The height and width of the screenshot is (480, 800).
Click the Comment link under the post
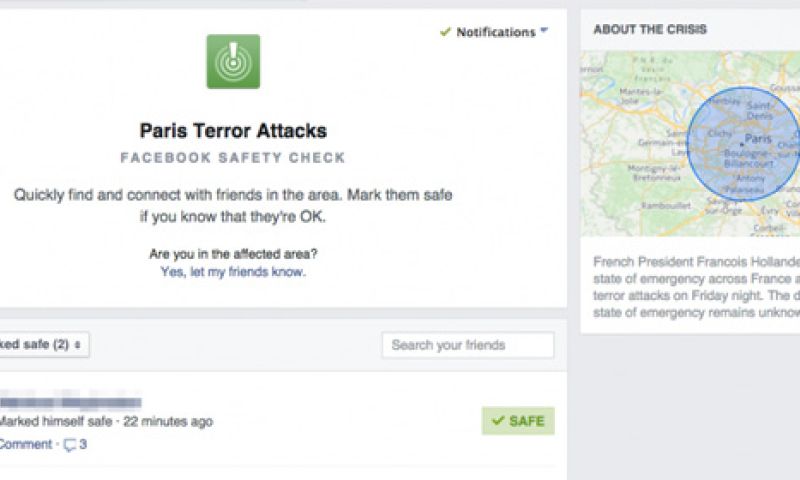25,444
